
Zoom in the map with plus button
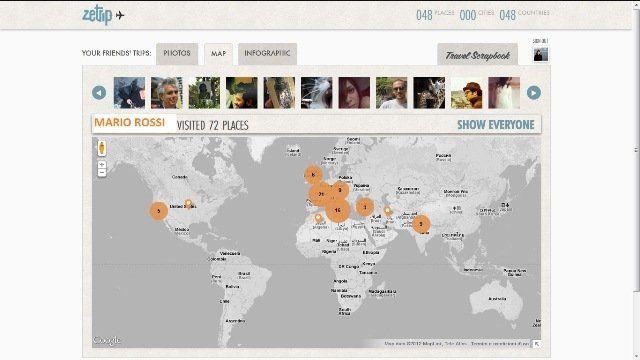[x=102, y=164]
